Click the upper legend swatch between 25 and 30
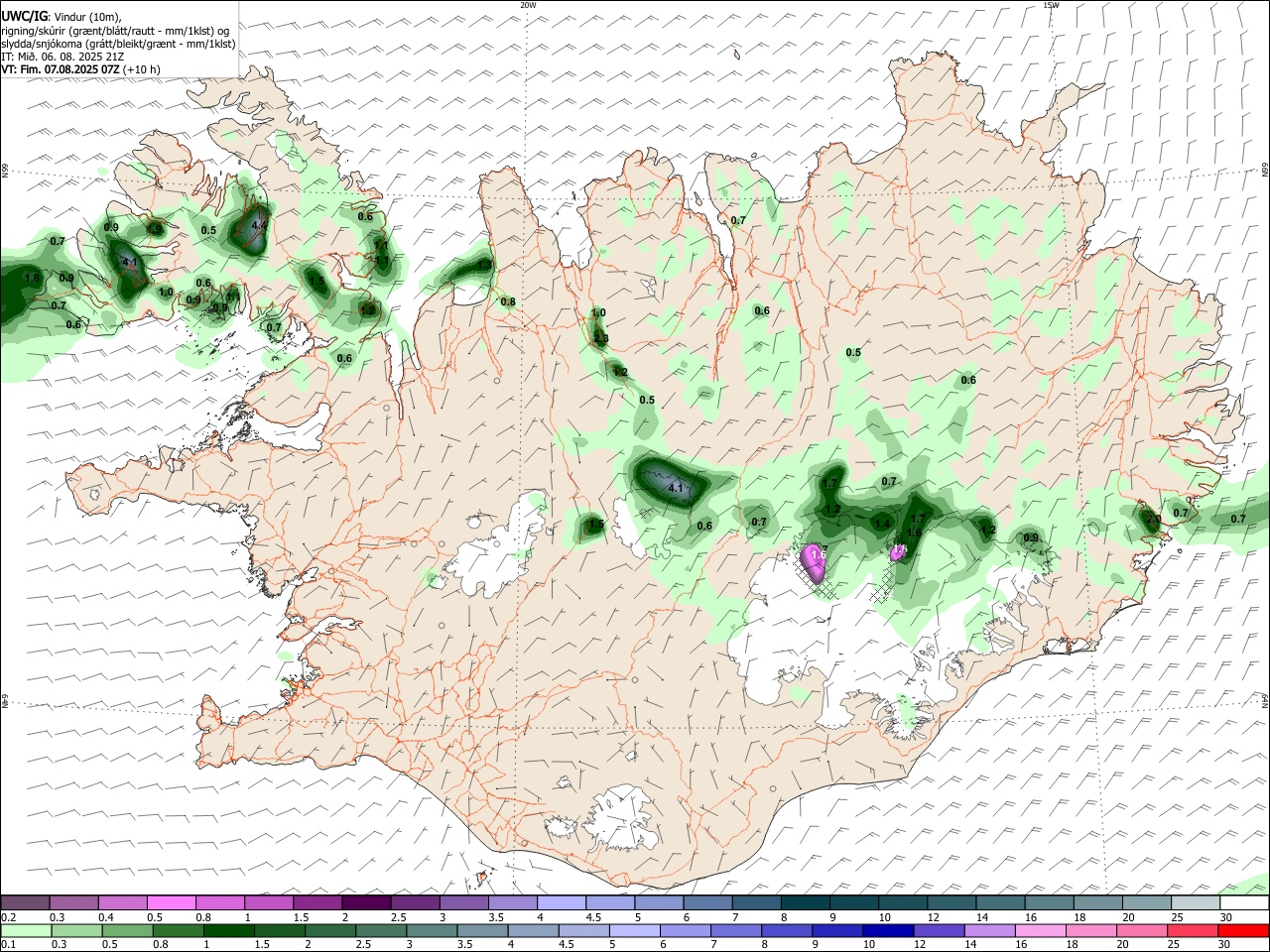 [1195, 902]
